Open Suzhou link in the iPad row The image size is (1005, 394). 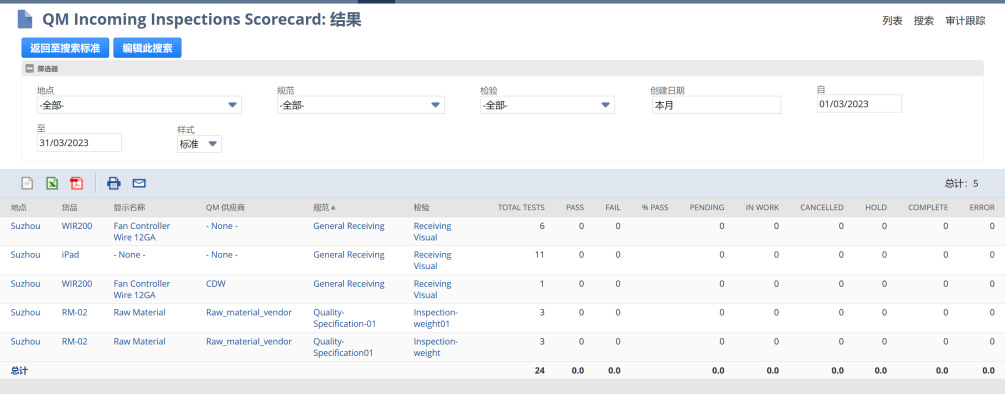point(26,255)
